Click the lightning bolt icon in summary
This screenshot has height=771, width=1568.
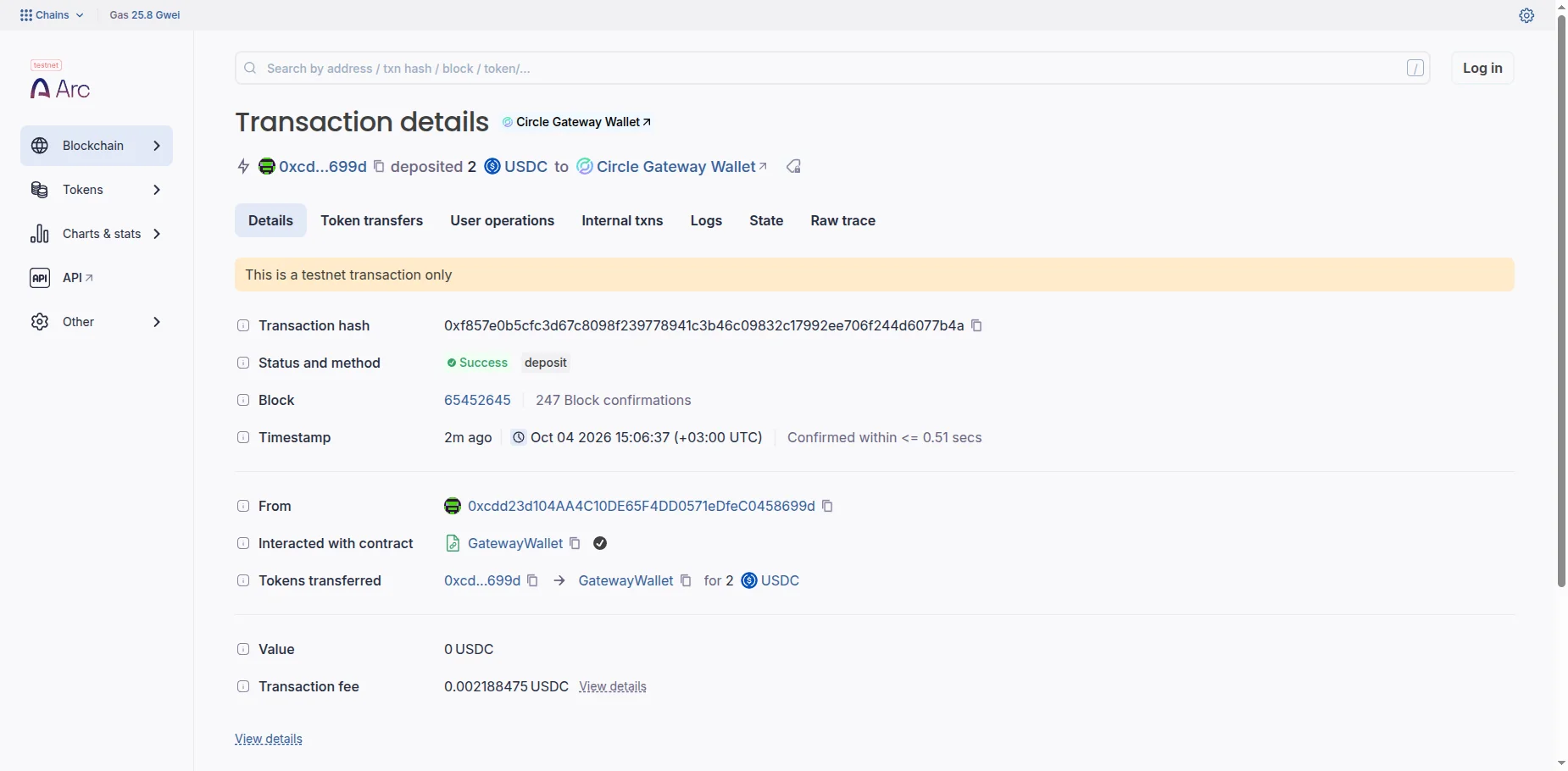(x=243, y=166)
